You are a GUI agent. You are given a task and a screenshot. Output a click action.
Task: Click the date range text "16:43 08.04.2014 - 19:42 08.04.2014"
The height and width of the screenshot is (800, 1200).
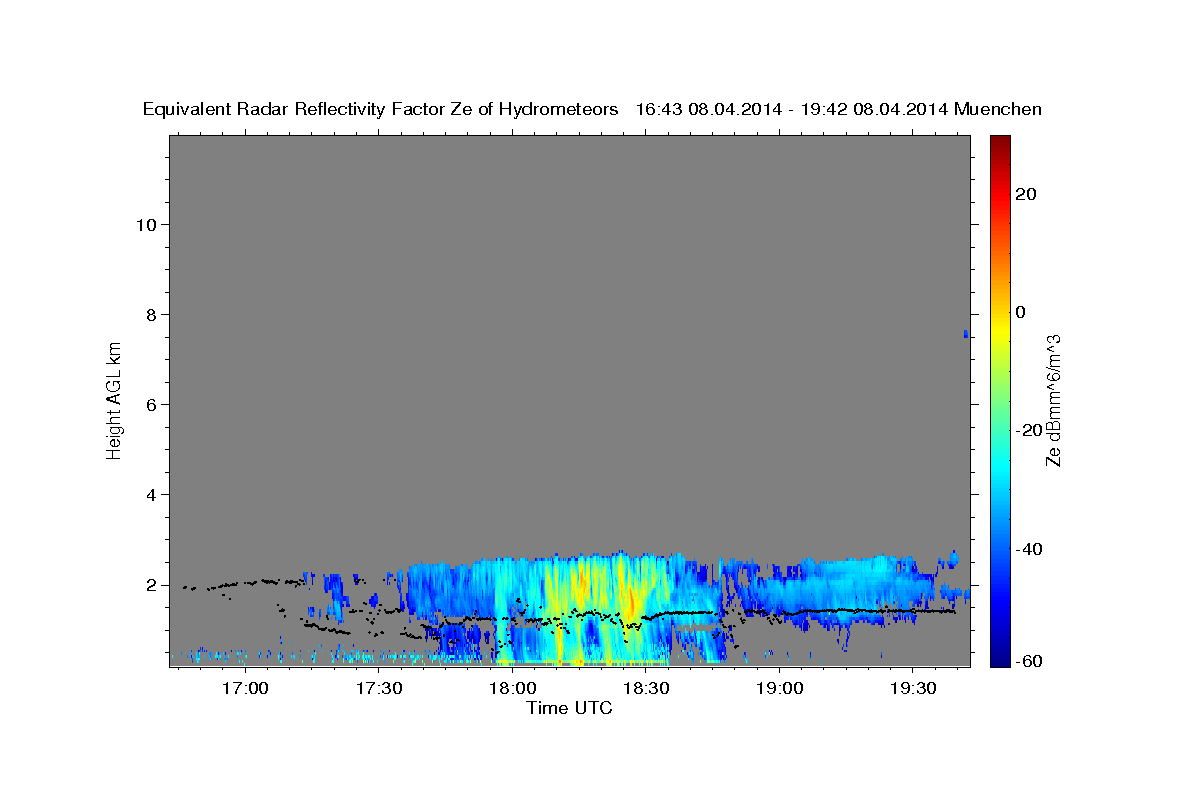pyautogui.click(x=792, y=109)
